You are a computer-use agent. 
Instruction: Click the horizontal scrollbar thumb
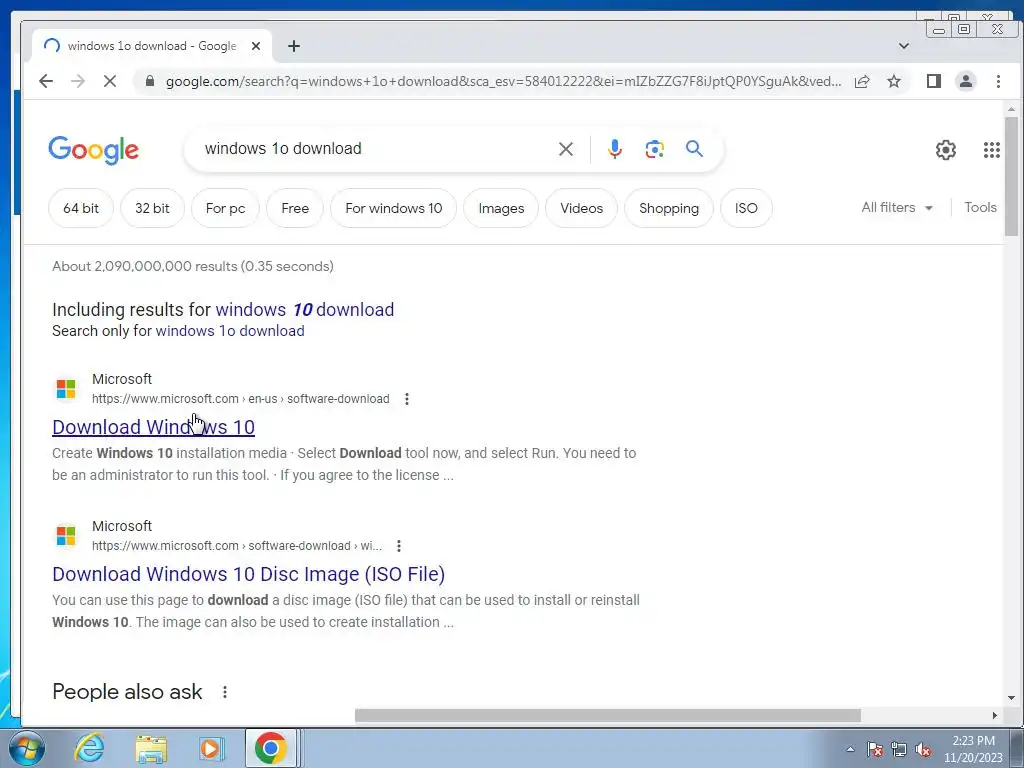(x=607, y=716)
